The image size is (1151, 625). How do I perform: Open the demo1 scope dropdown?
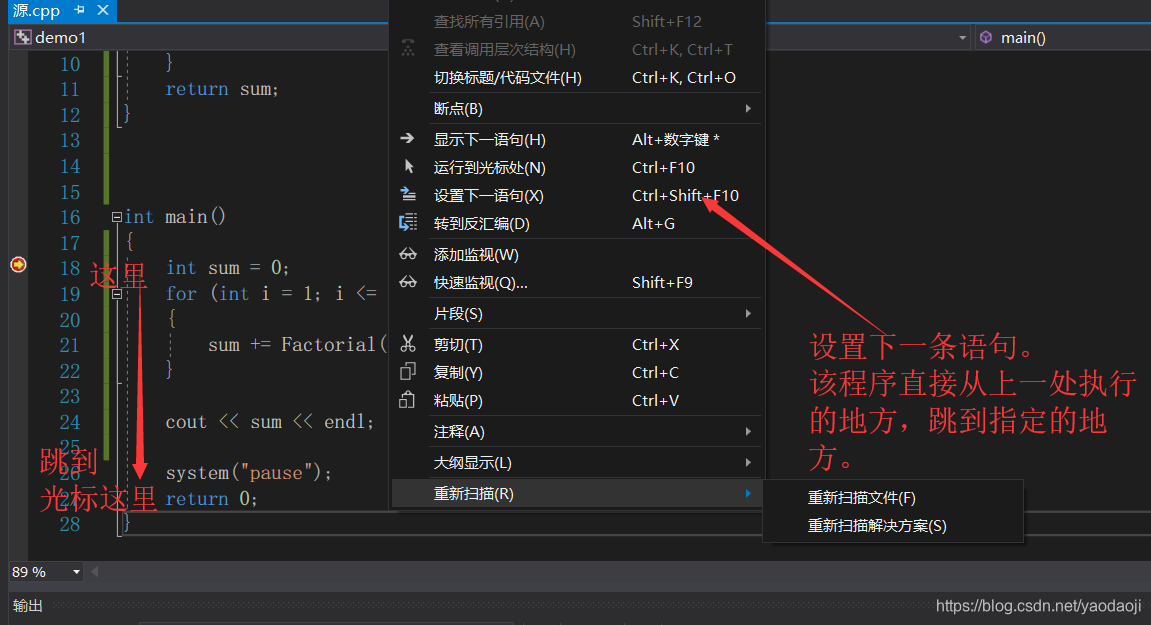[962, 37]
